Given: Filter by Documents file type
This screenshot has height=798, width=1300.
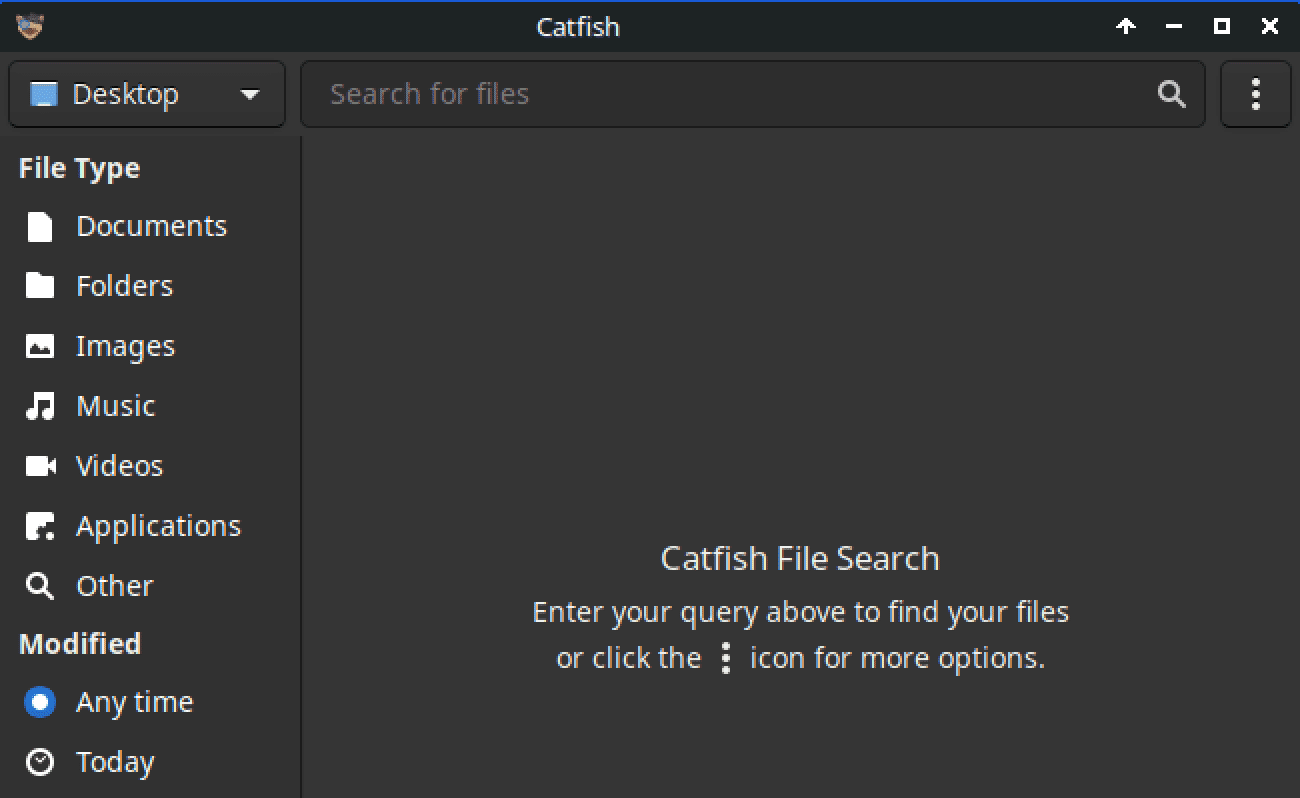Looking at the screenshot, I should pyautogui.click(x=150, y=226).
